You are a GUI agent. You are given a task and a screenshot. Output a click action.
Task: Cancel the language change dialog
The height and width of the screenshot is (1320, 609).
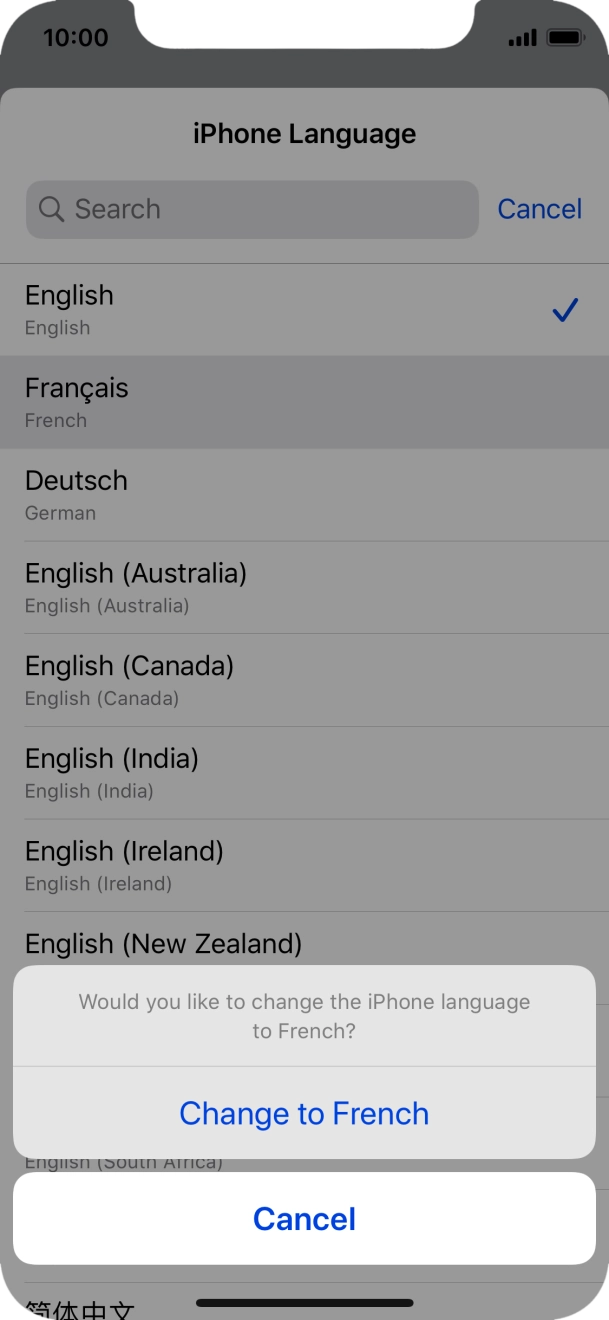click(304, 1218)
